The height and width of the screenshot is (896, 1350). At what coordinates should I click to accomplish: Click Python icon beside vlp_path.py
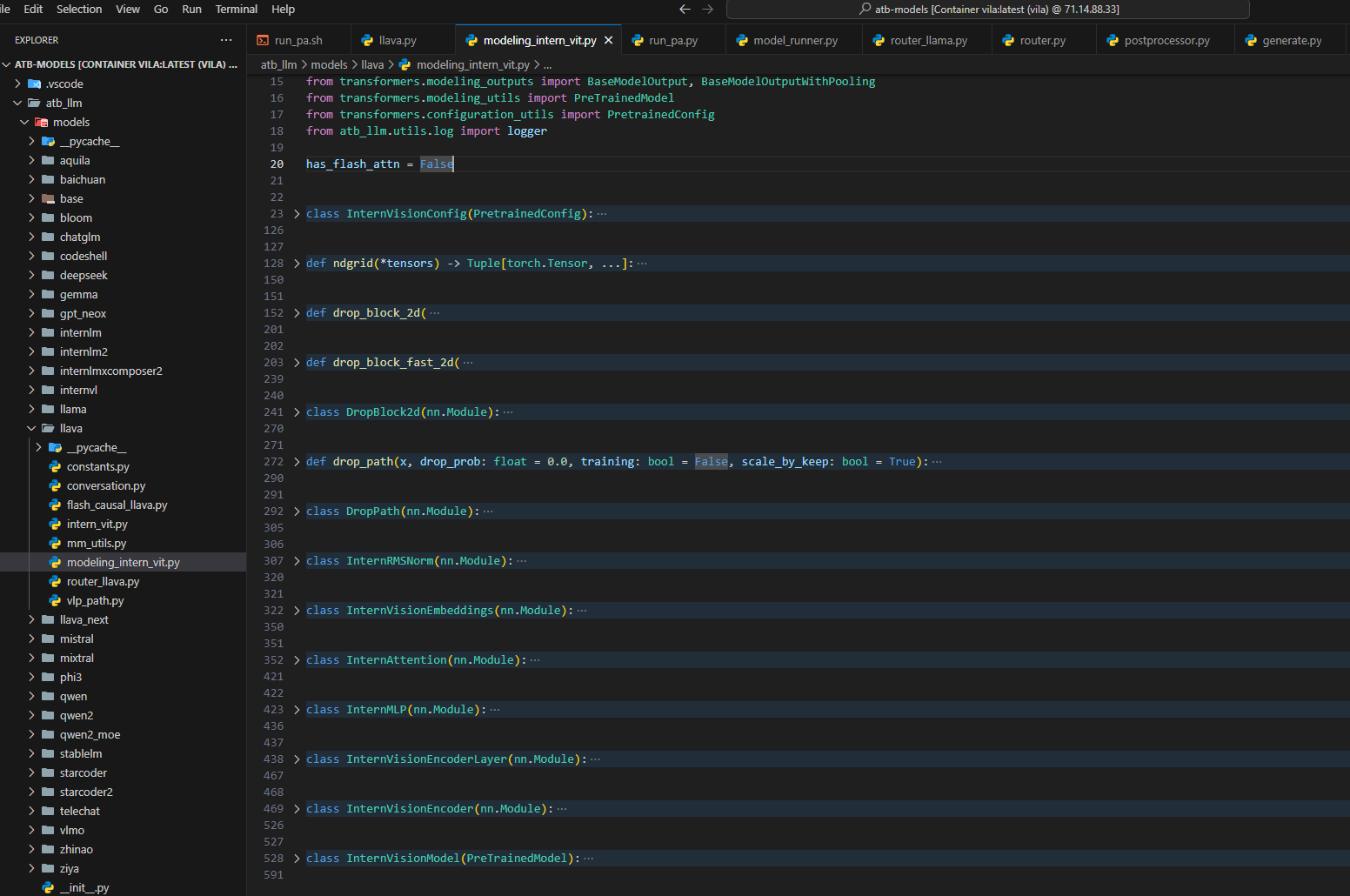tap(55, 600)
